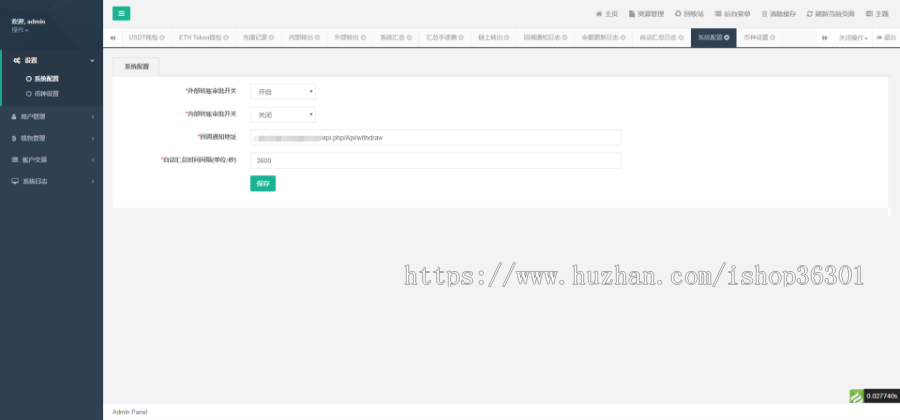Close the 回调通知日志 tab via its x icon
Viewport: 900px width, 420px height.
click(x=565, y=37)
